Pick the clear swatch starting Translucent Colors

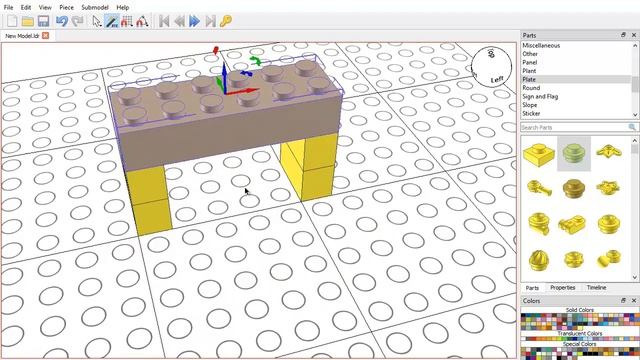524,338
